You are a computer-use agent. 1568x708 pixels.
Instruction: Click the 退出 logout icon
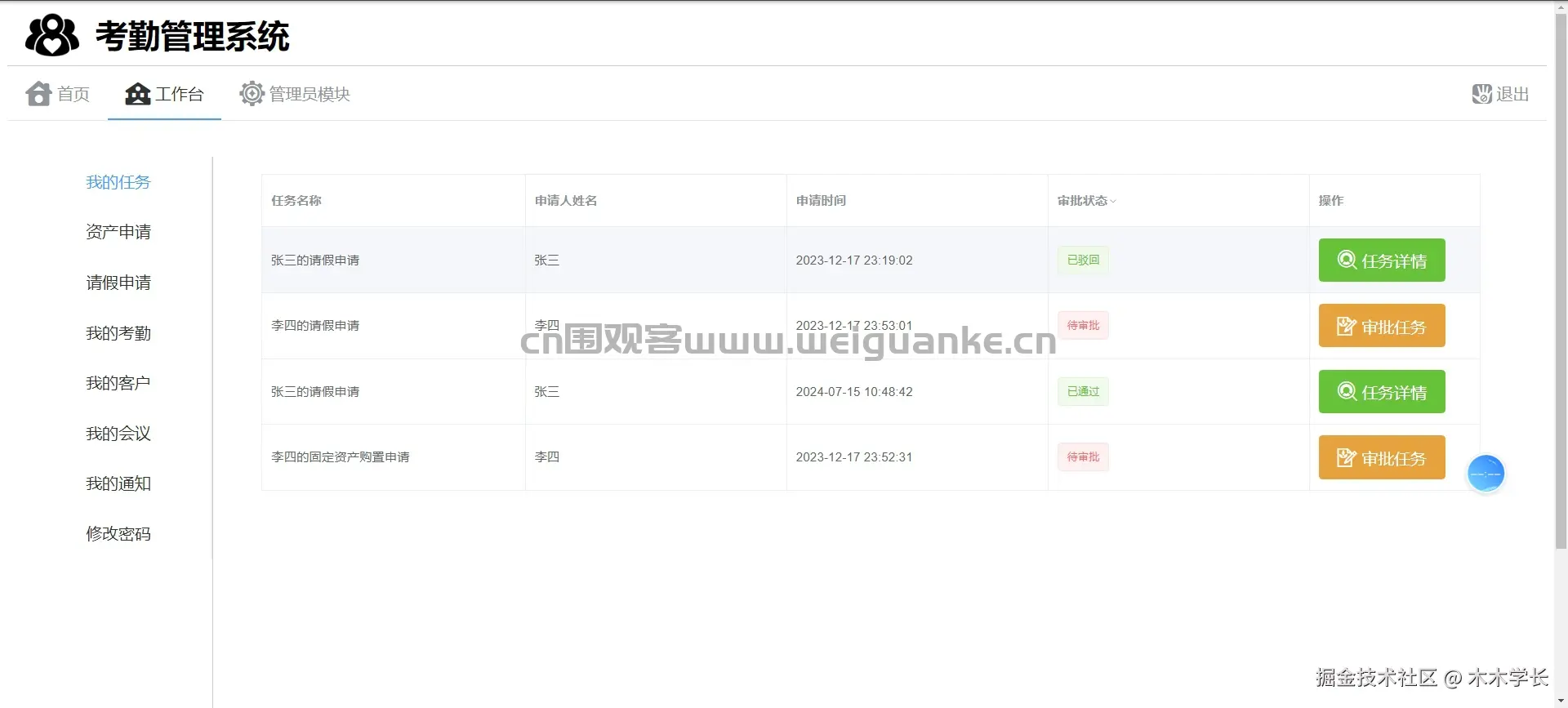click(1481, 94)
